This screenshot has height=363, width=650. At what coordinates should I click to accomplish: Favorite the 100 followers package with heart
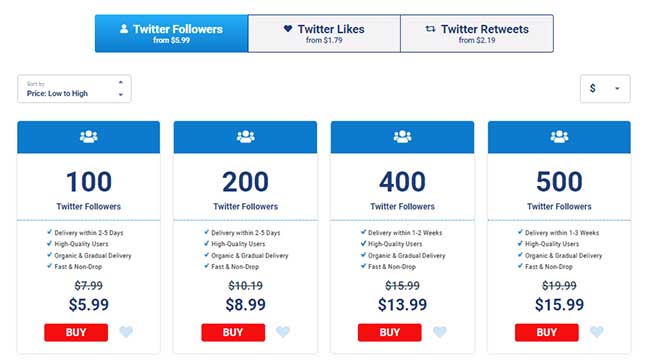click(x=126, y=332)
